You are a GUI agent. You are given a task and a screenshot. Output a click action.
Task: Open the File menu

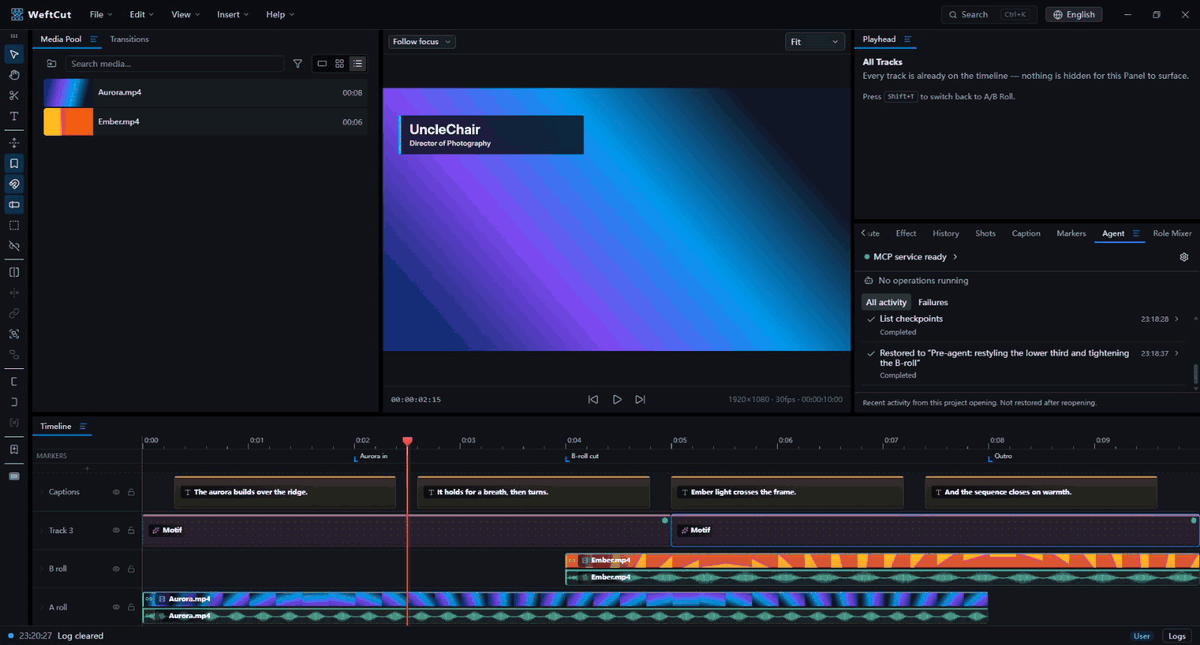(x=100, y=14)
